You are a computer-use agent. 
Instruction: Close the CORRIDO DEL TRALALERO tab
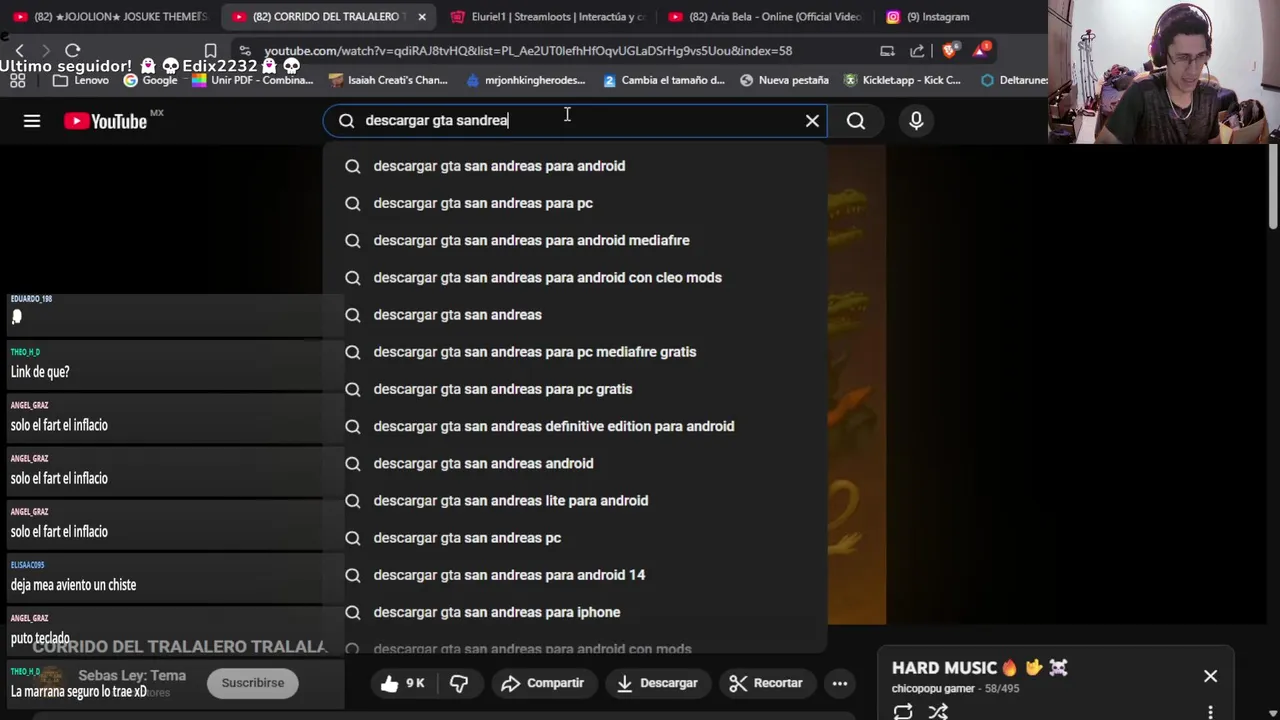coord(422,17)
